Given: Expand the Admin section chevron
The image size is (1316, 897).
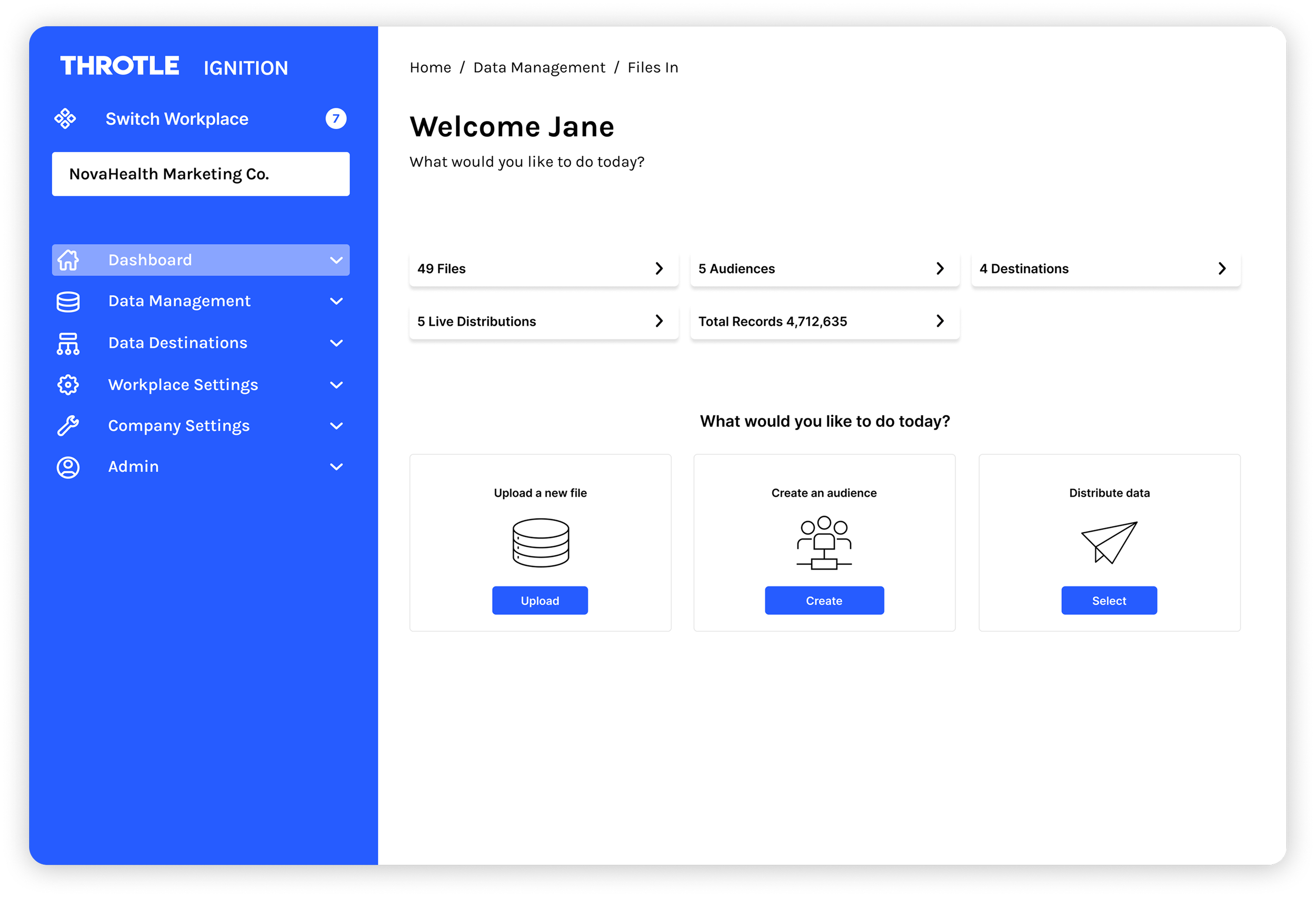Looking at the screenshot, I should coord(336,467).
